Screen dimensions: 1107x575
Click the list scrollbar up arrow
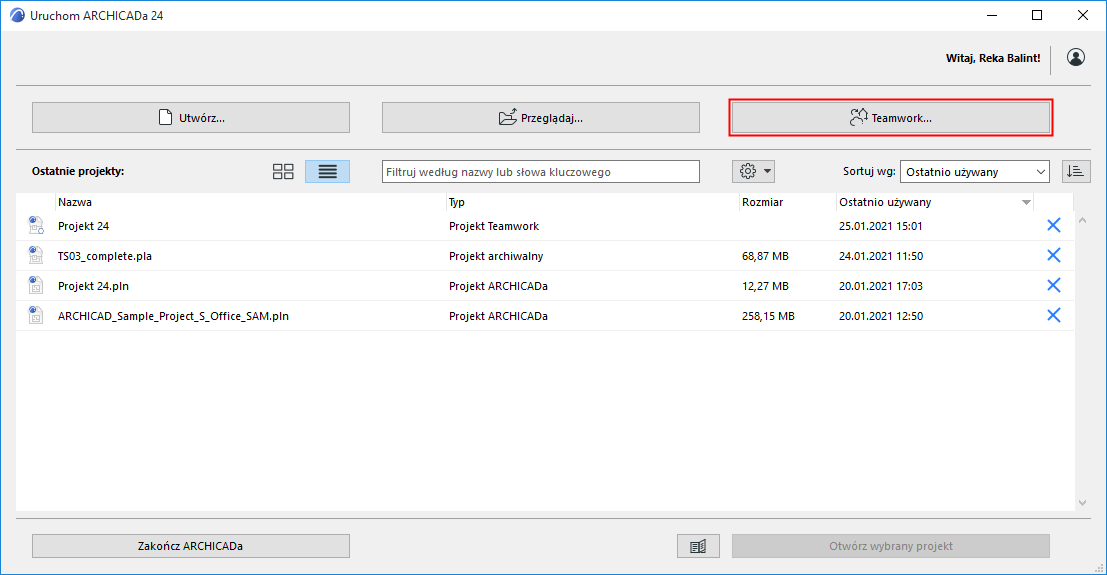coord(1082,220)
